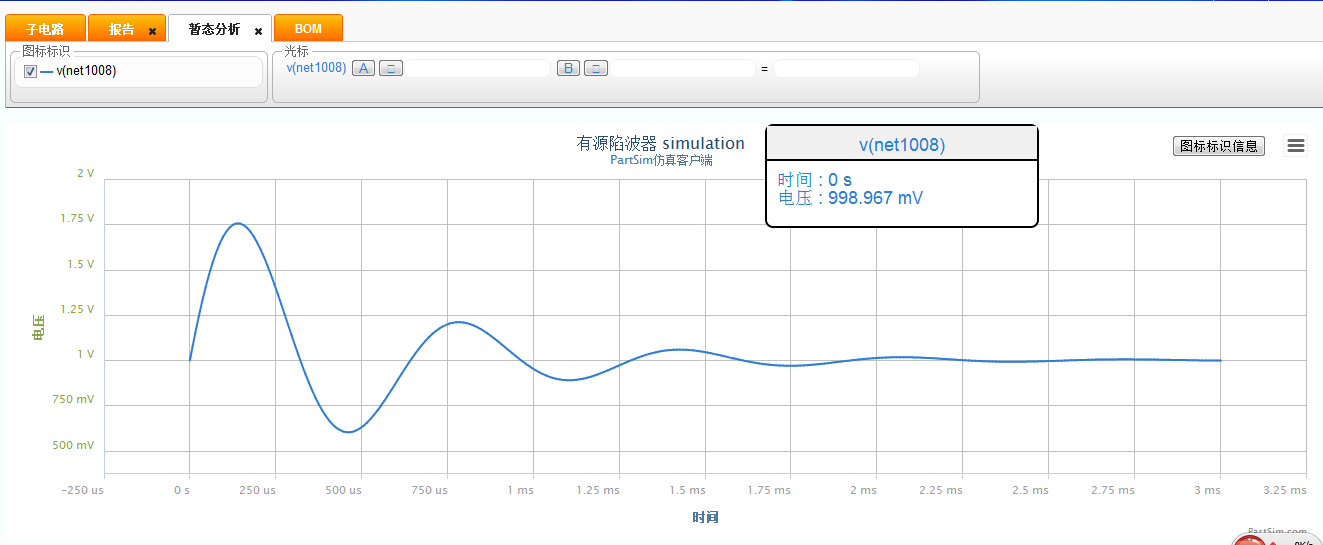
Task: Click the 500 mV y-axis label
Action: pos(75,445)
